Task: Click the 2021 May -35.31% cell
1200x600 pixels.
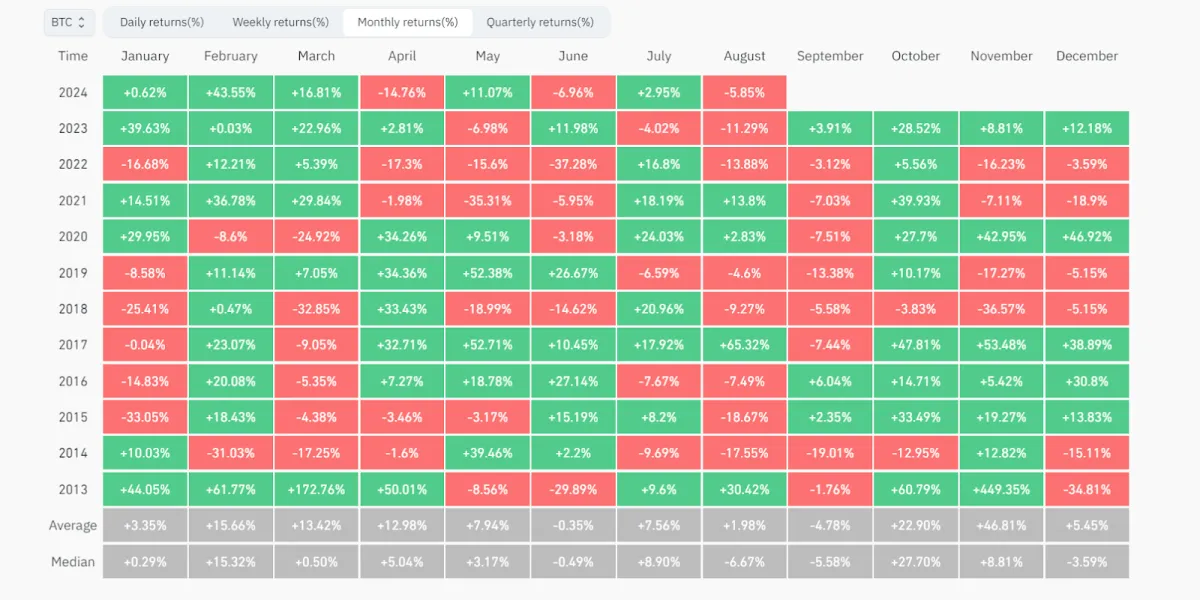Action: [487, 201]
